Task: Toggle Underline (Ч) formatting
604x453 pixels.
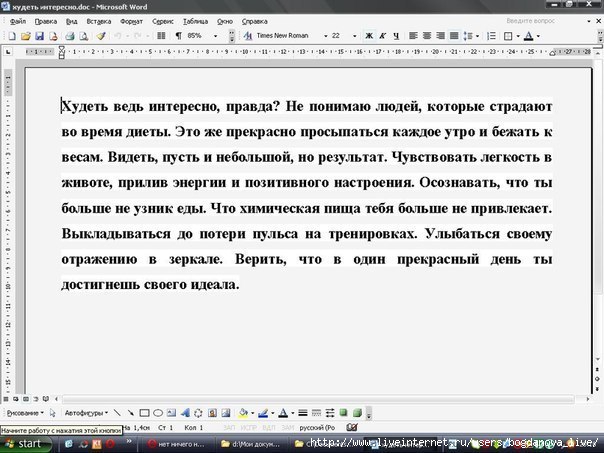Action: pyautogui.click(x=396, y=36)
